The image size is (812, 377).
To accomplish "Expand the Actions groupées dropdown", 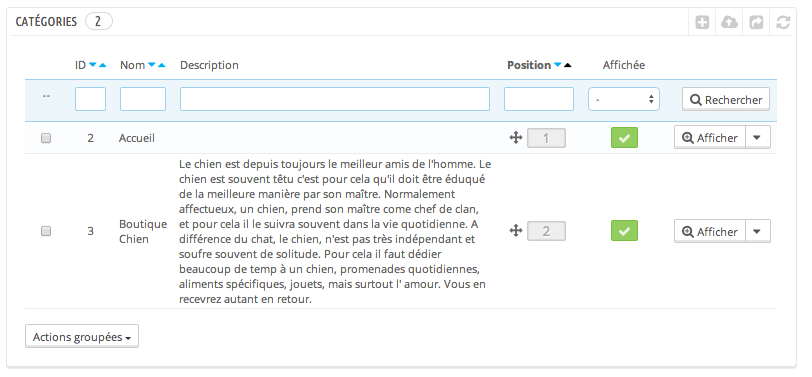I will click(x=82, y=337).
